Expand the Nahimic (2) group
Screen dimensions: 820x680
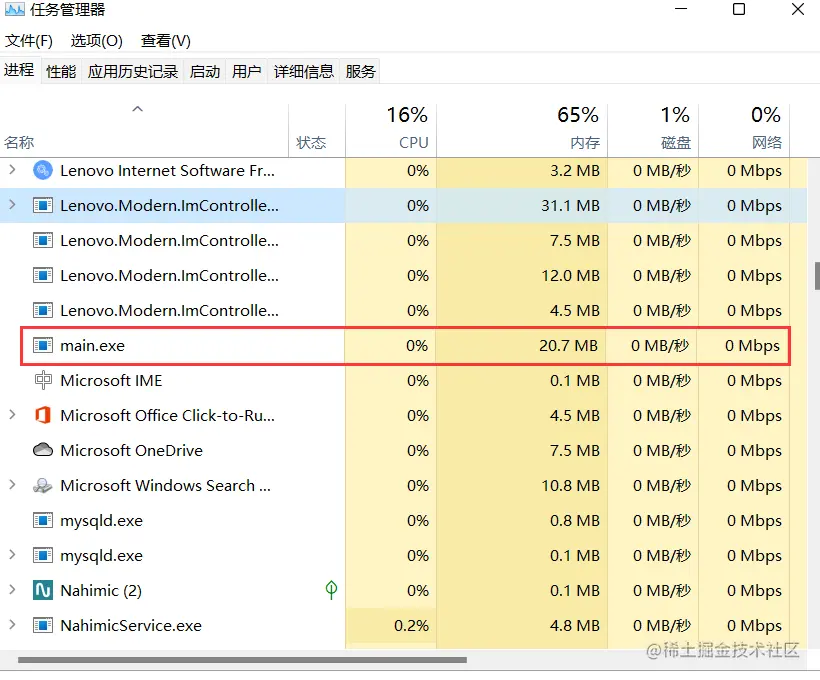[13, 590]
